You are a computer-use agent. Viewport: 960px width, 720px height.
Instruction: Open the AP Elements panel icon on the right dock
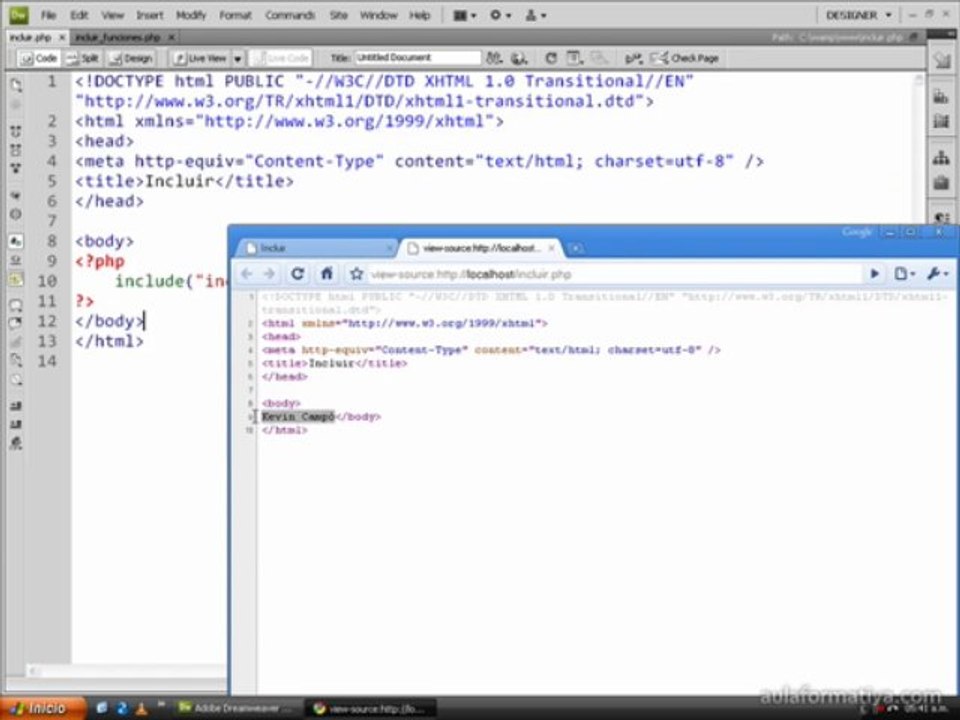pos(942,121)
